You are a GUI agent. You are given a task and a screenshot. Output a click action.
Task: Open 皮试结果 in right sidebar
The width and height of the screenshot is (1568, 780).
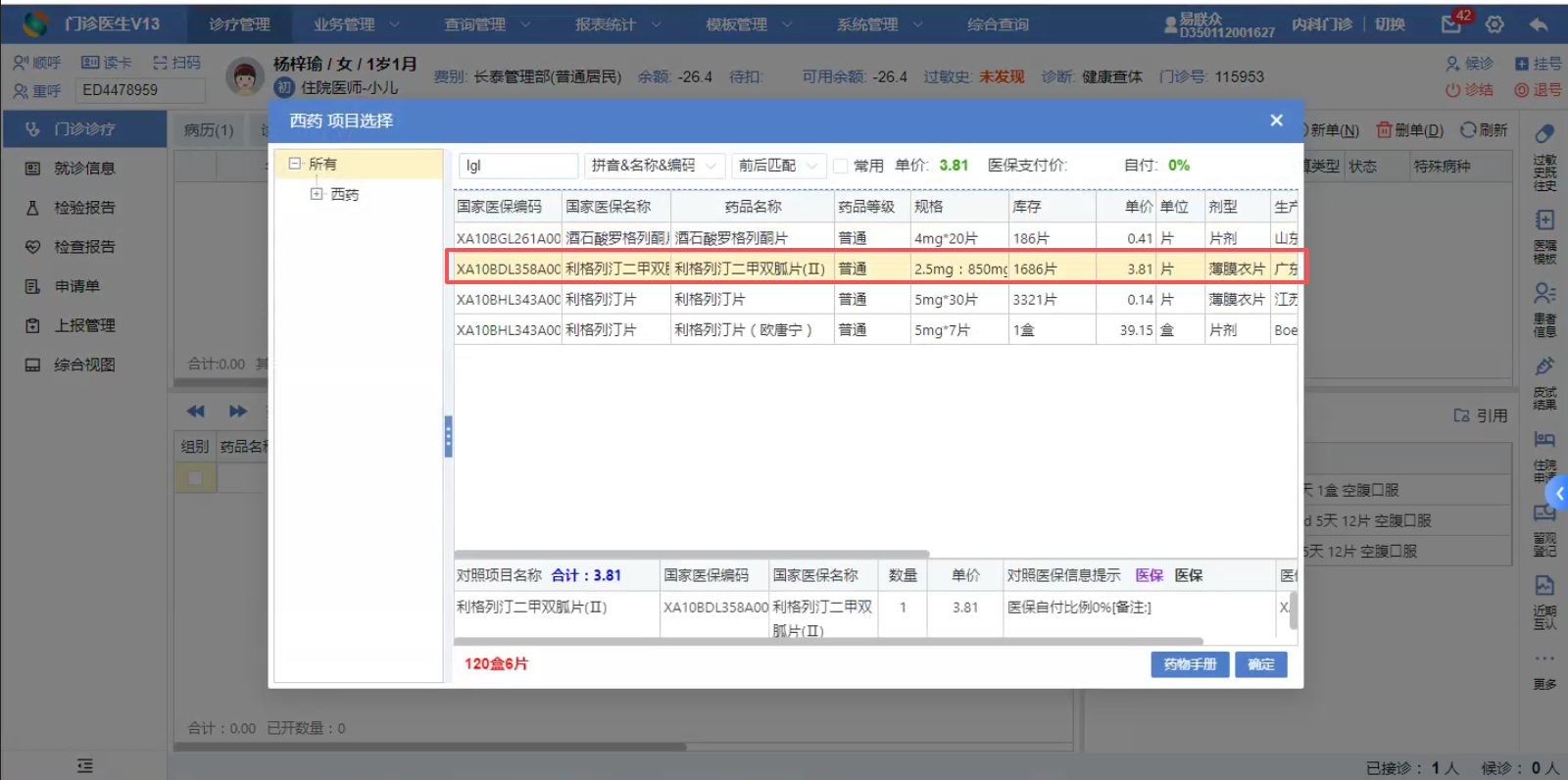[x=1544, y=382]
